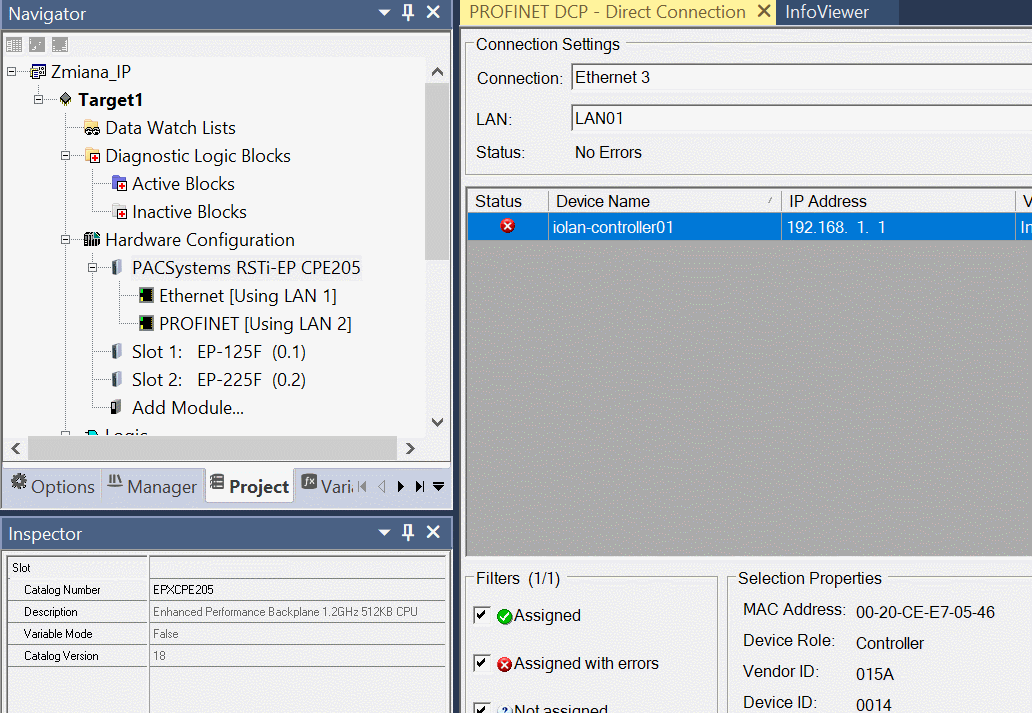Open the Navigator panel options dropdown arrow

pyautogui.click(x=385, y=13)
